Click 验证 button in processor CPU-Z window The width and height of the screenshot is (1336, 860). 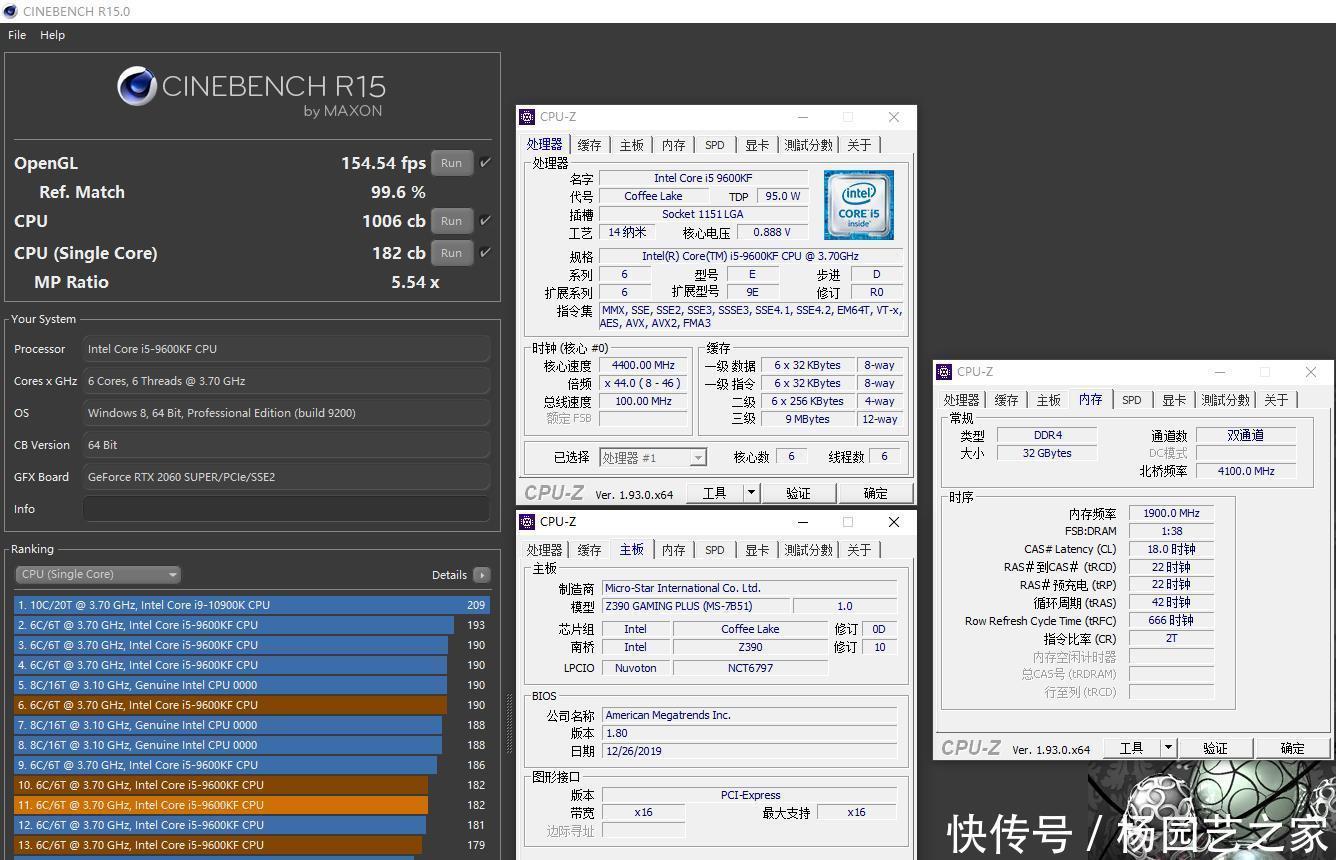798,493
